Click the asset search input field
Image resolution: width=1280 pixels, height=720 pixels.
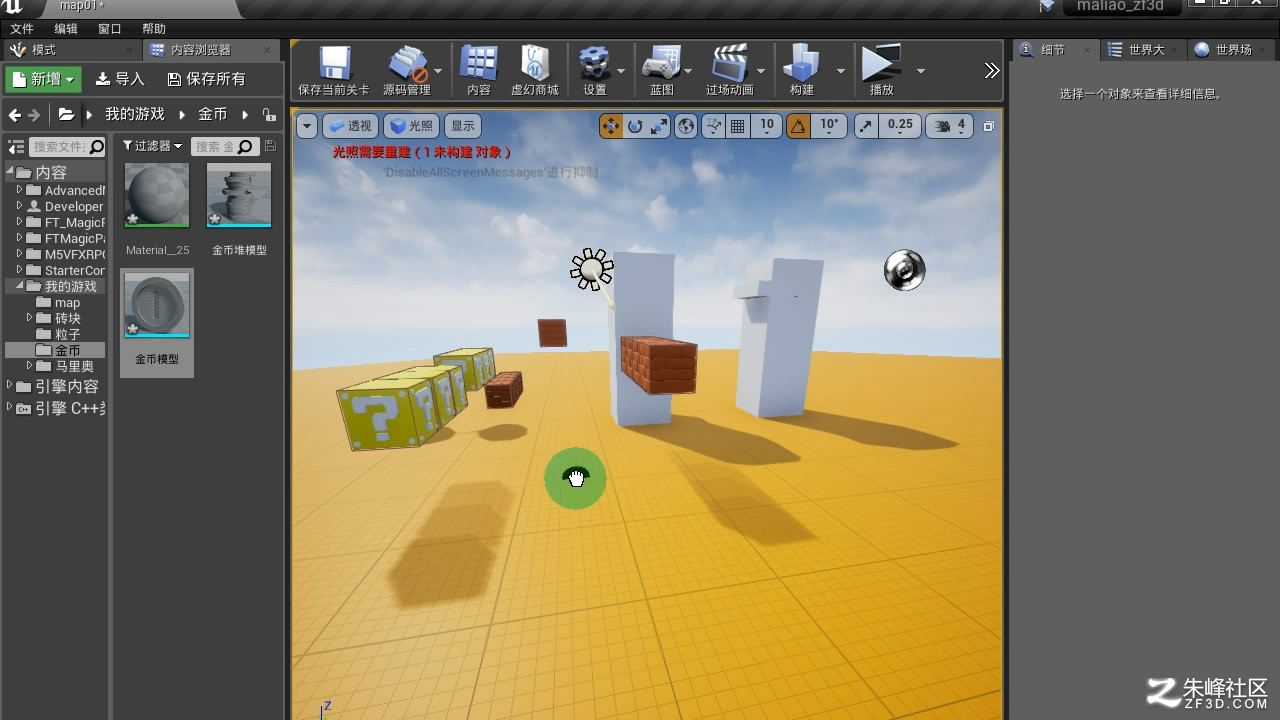pyautogui.click(x=225, y=147)
